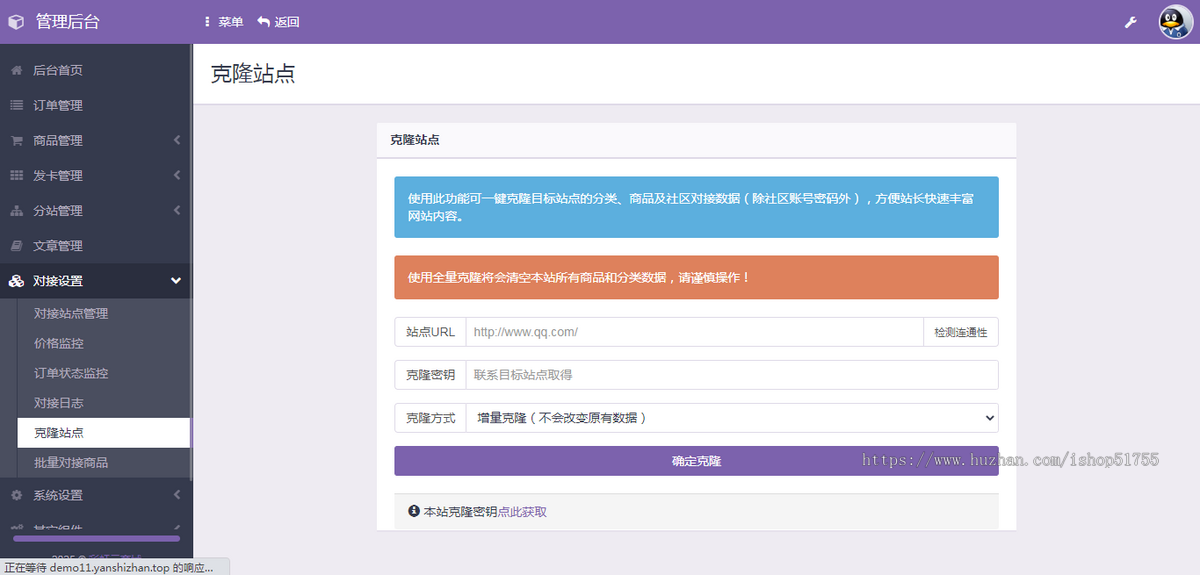
Task: Expand 系统设置 submenu chevron
Action: tap(176, 495)
